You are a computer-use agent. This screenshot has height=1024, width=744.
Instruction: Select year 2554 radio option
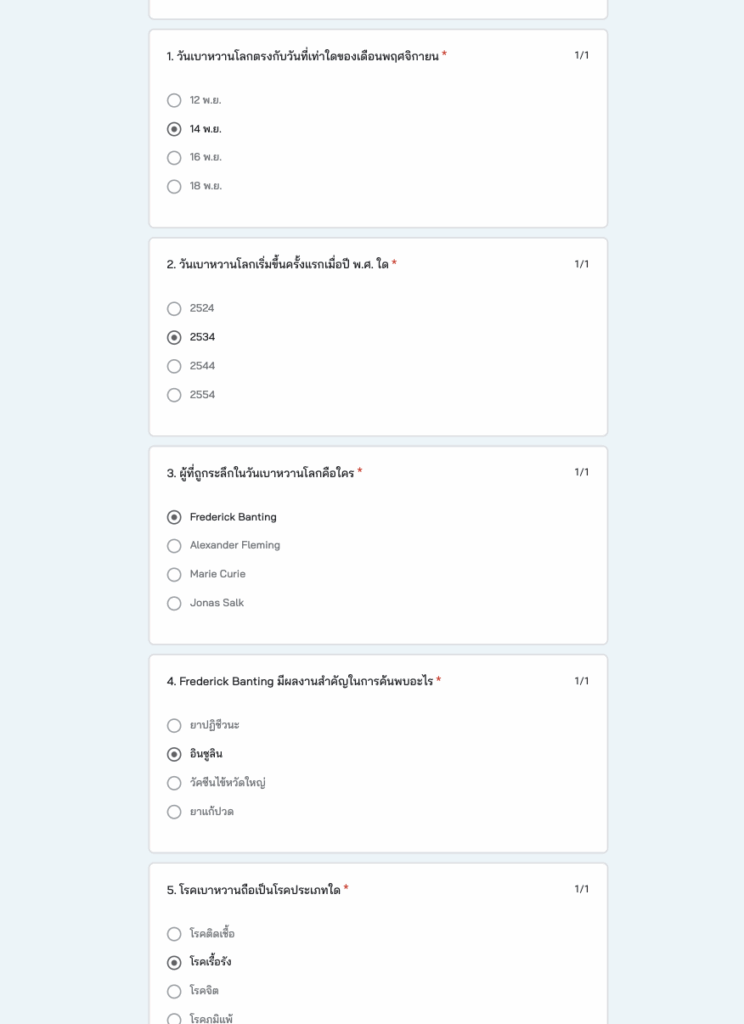click(174, 395)
